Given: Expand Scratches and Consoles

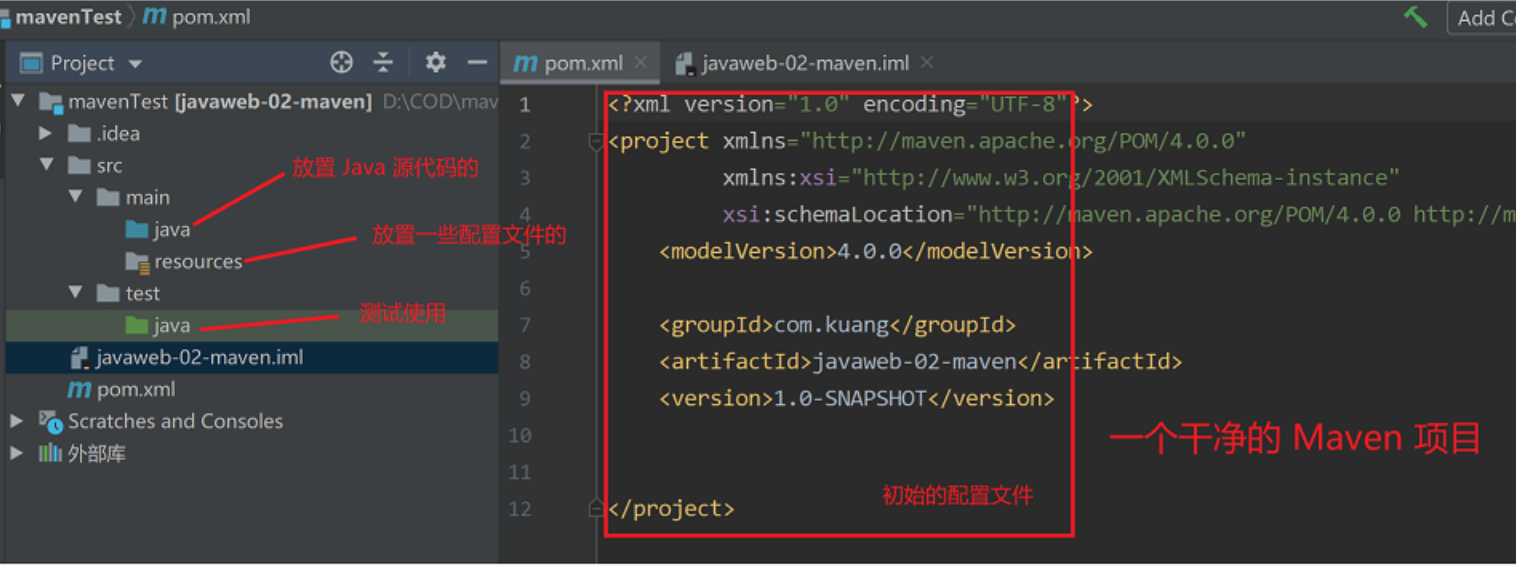Looking at the screenshot, I should pyautogui.click(x=17, y=421).
